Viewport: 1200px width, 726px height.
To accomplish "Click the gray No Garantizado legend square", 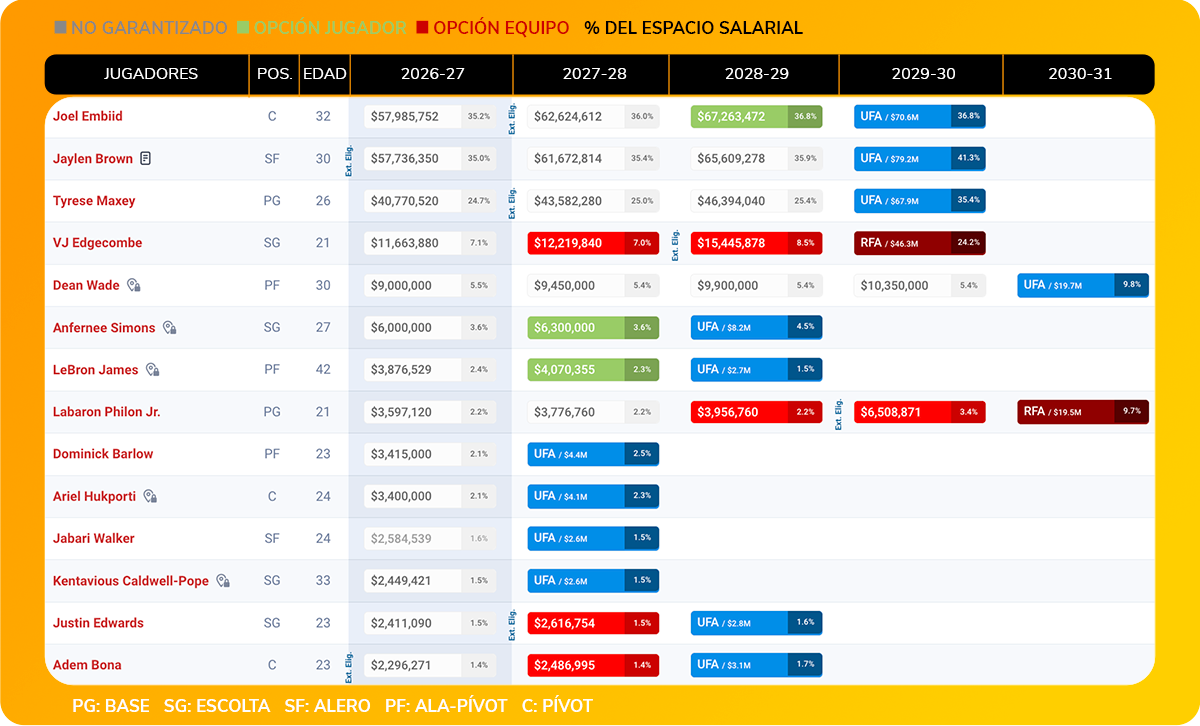I will coord(60,28).
